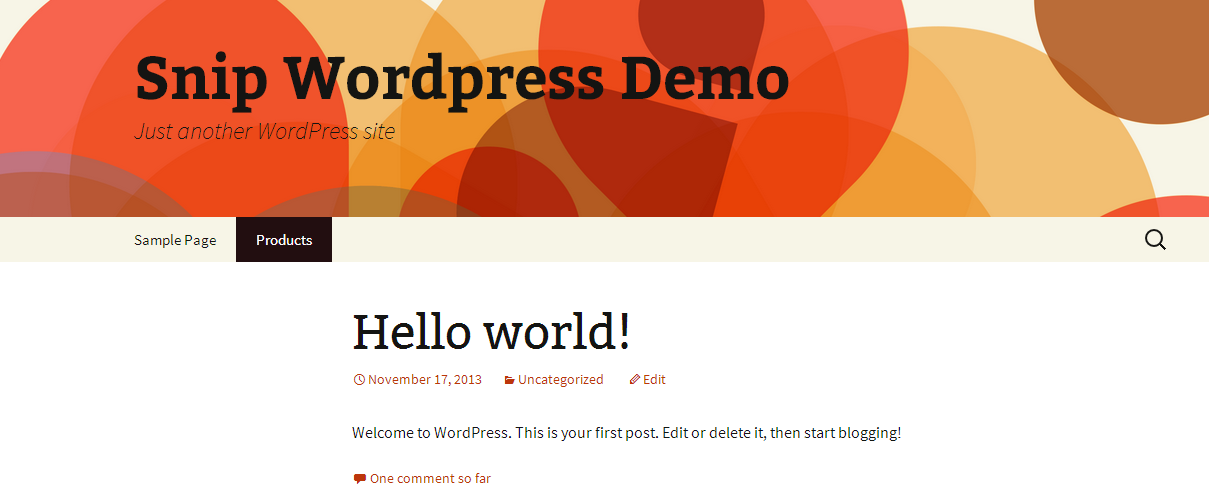1209x486 pixels.
Task: Go to the Snip Wordpress Demo site title
Action: 462,78
